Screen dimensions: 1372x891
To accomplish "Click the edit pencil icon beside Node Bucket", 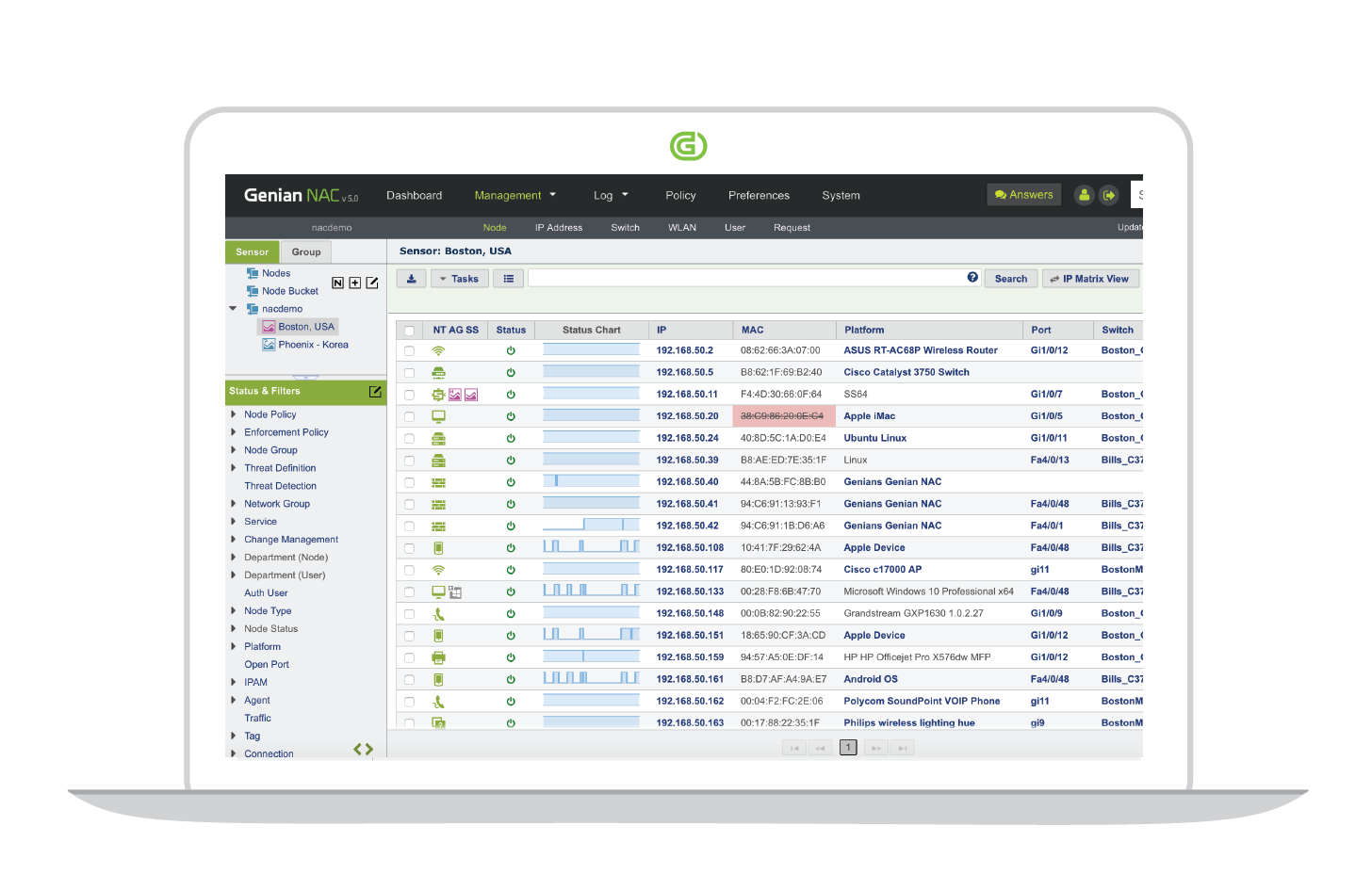I will point(372,283).
